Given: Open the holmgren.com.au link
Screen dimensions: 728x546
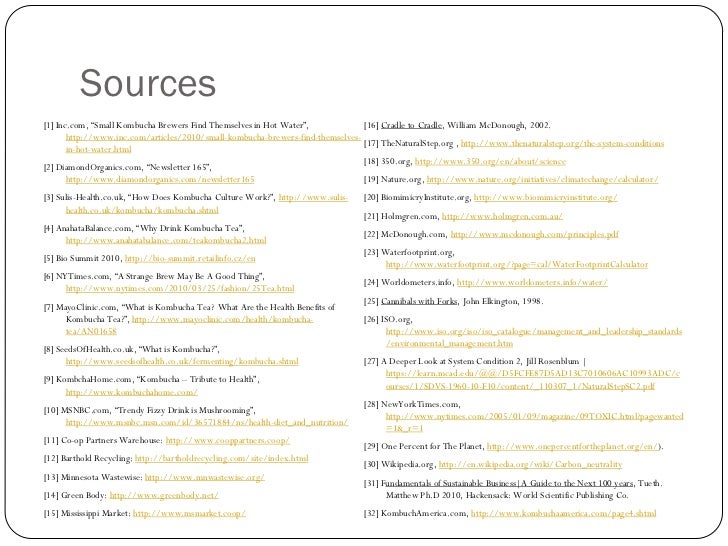Looking at the screenshot, I should click(502, 216).
